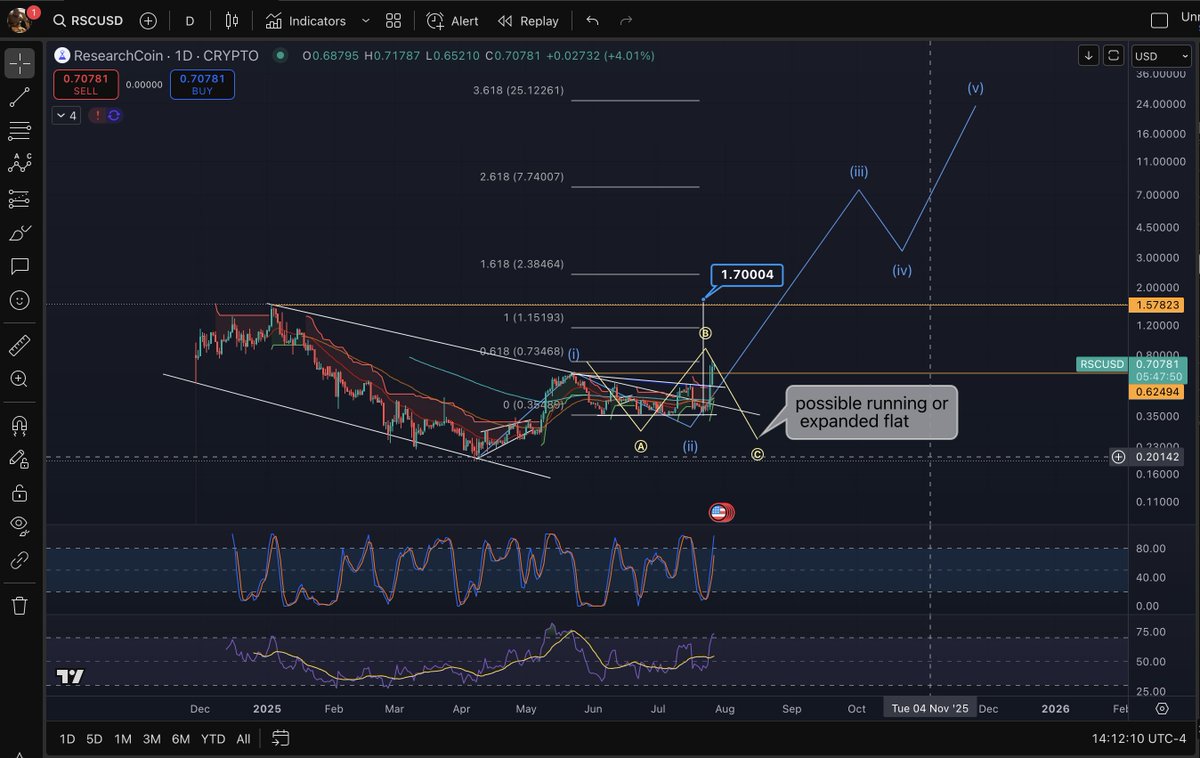Click the purple refresh legend icon
The width and height of the screenshot is (1200, 758).
pos(114,115)
